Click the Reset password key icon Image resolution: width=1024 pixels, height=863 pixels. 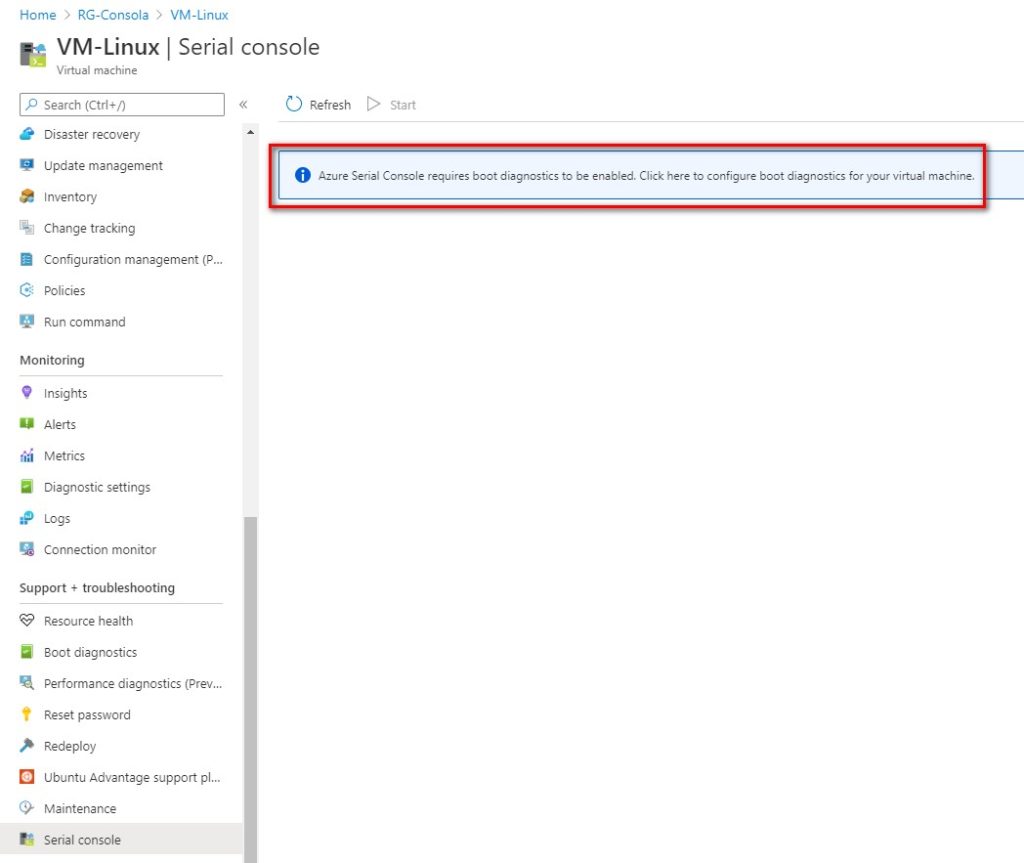click(x=27, y=715)
